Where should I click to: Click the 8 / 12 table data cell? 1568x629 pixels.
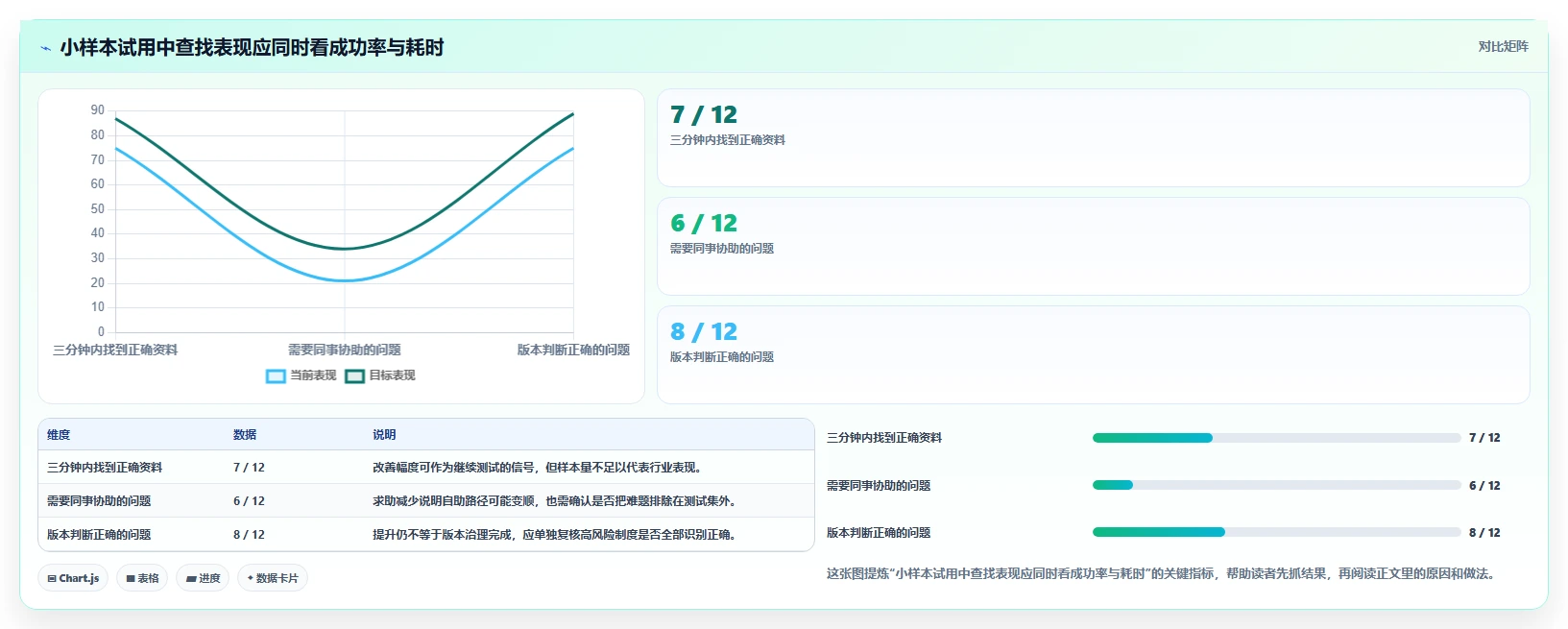coord(249,535)
